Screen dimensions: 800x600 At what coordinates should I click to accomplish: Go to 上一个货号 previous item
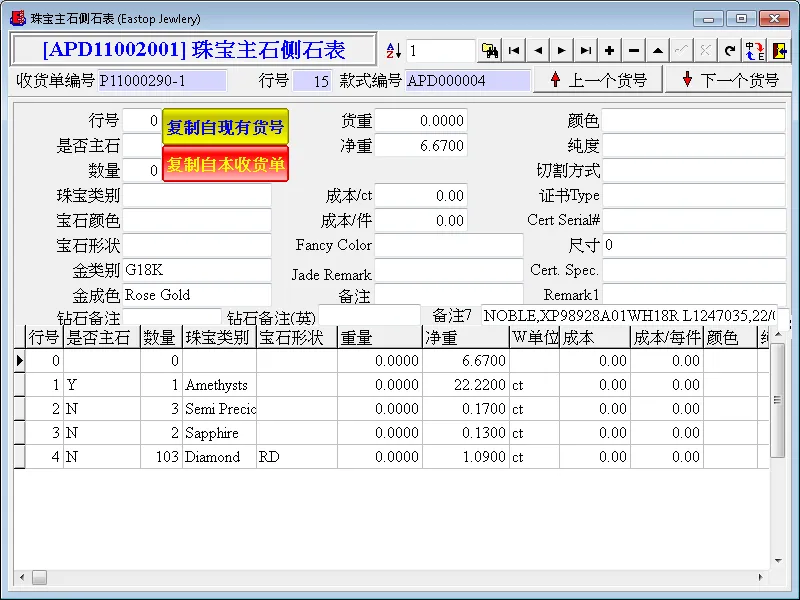point(597,81)
